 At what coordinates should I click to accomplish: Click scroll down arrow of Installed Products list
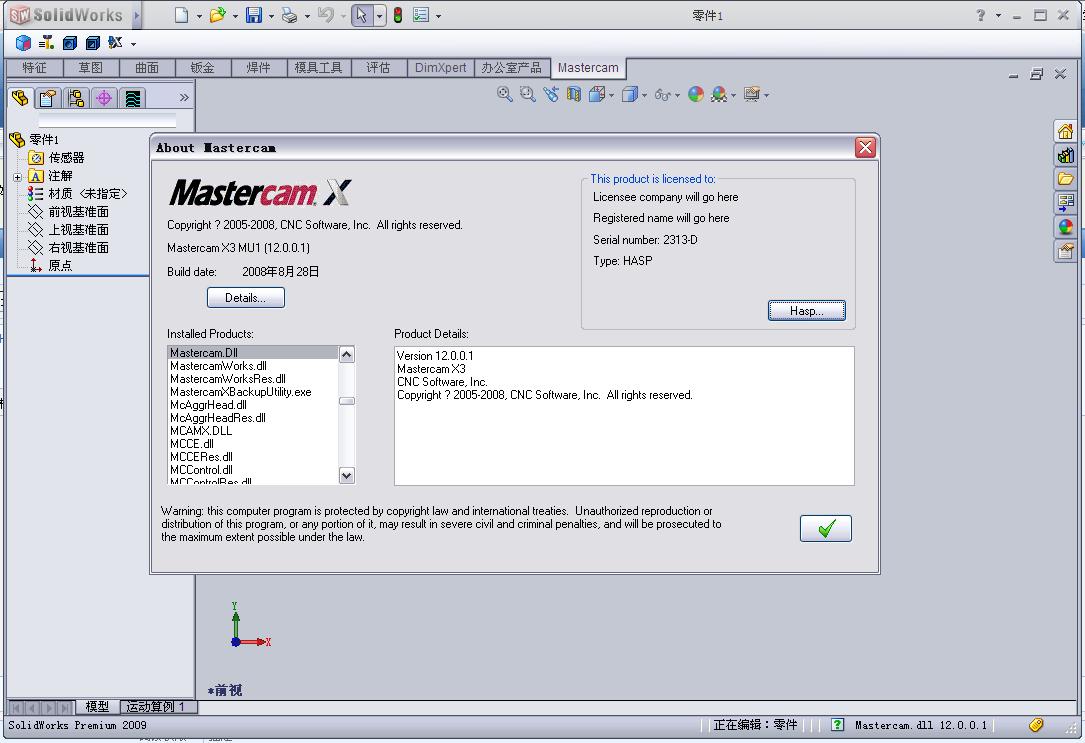pos(347,475)
